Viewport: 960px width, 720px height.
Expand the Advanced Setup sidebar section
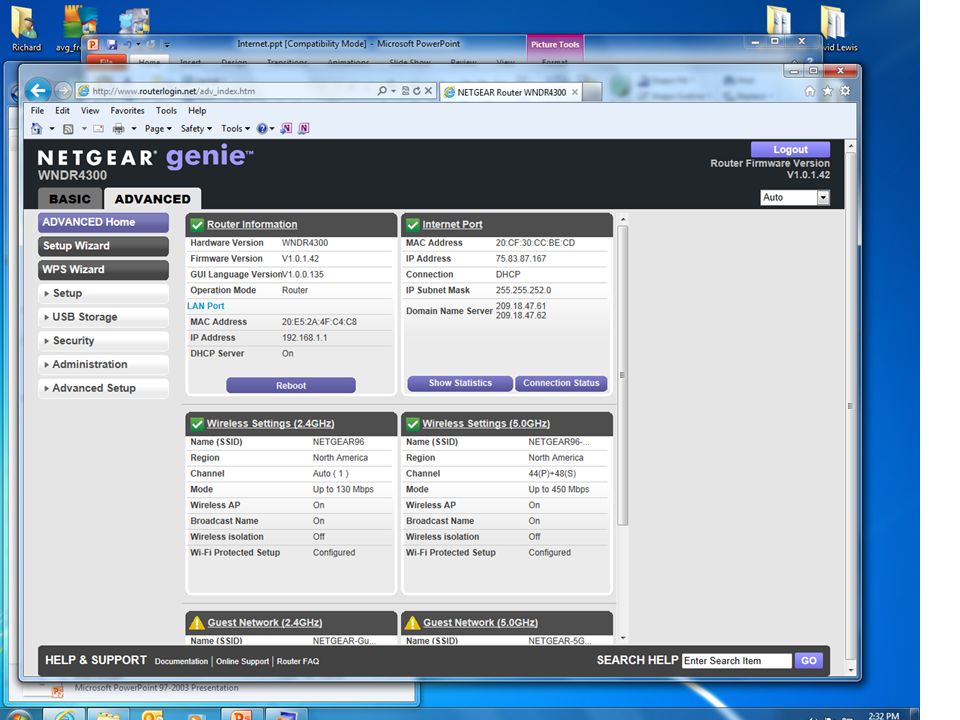click(x=103, y=388)
